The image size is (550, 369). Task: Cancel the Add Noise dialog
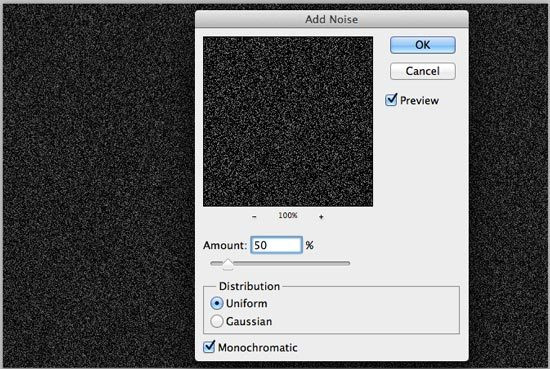click(423, 71)
